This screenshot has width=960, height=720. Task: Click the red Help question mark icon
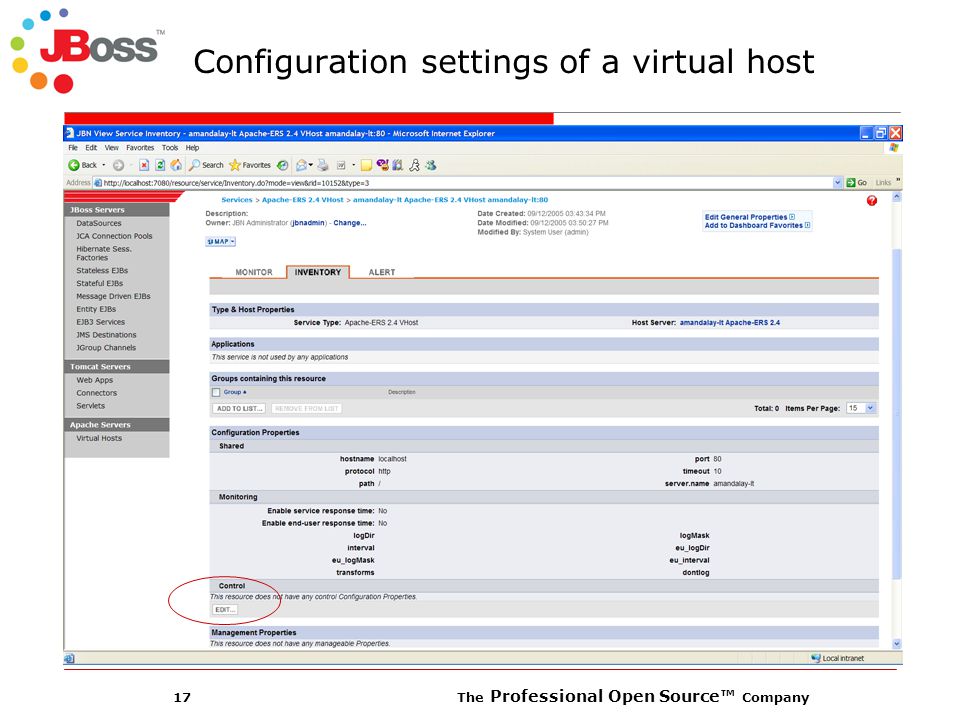(872, 201)
